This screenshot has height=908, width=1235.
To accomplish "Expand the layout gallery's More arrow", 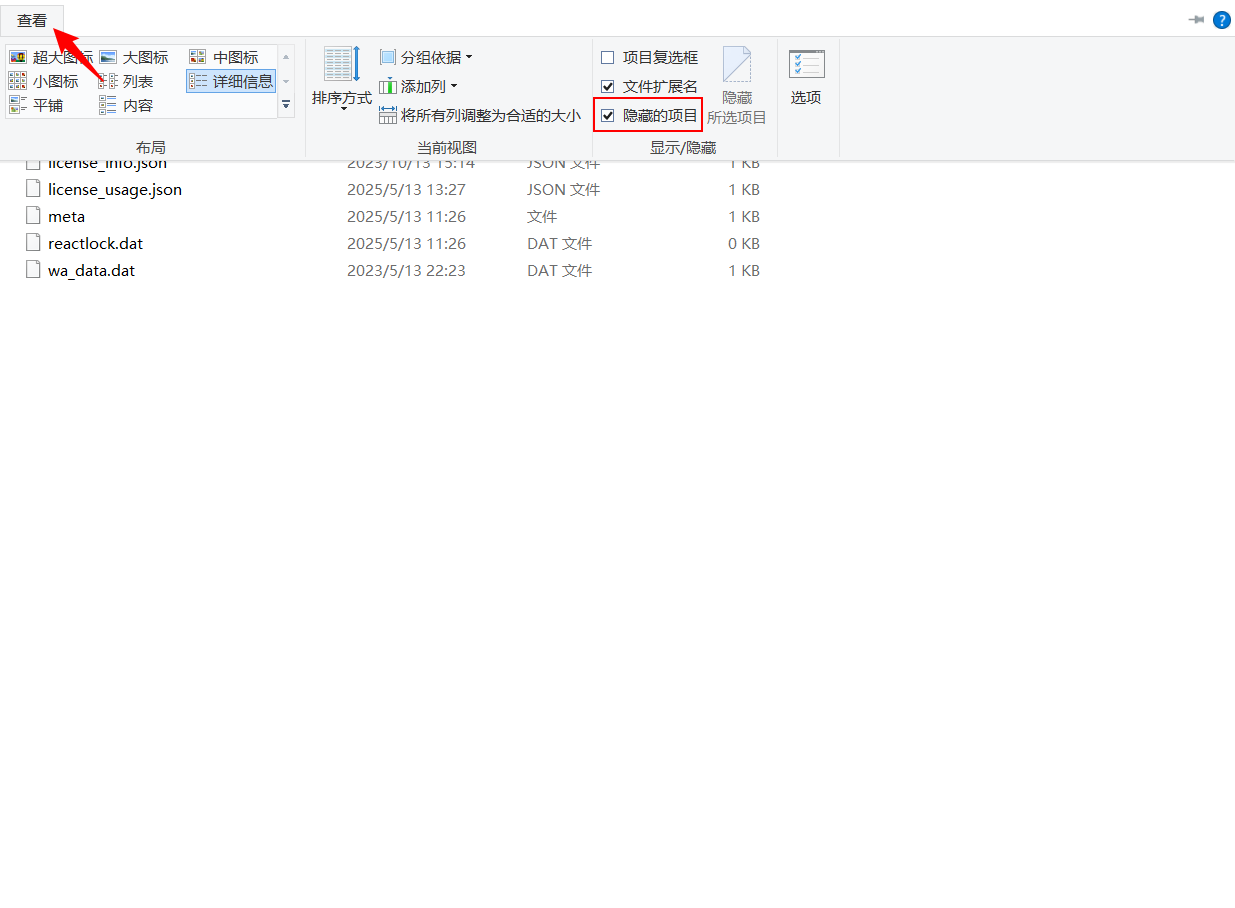I will (286, 105).
